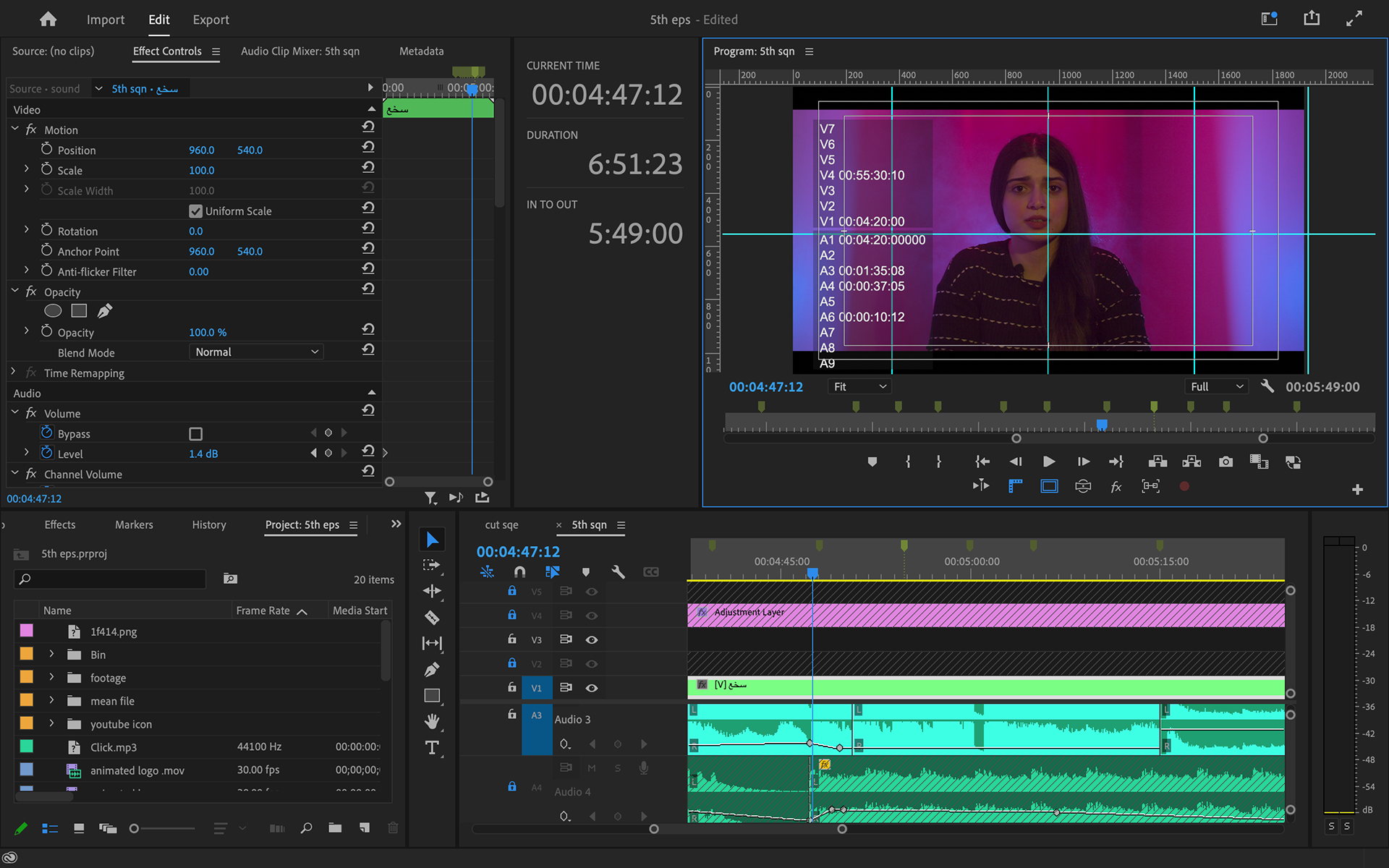Open timeline wrench display settings

pyautogui.click(x=618, y=571)
